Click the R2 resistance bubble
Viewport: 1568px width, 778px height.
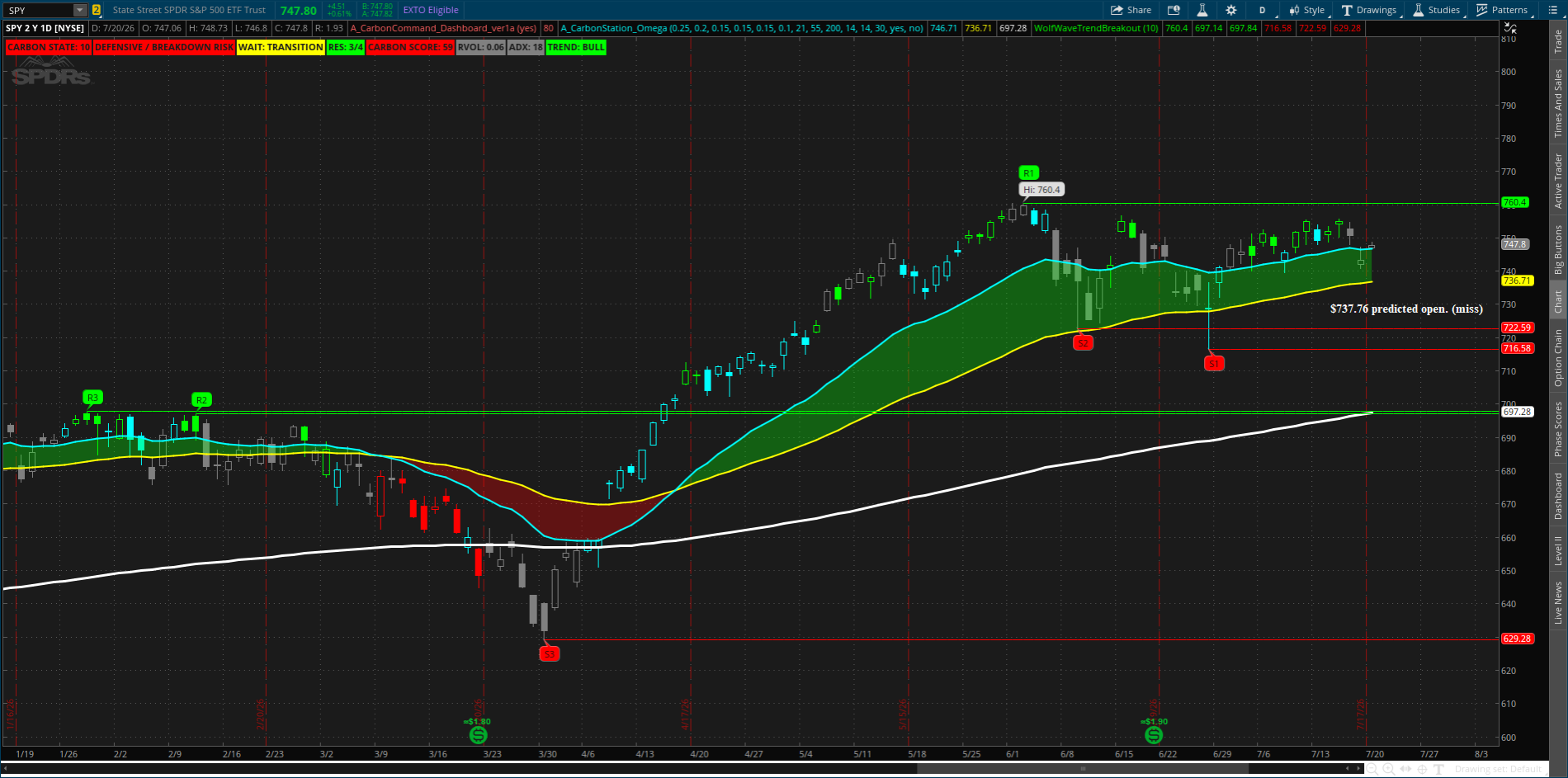click(x=201, y=400)
